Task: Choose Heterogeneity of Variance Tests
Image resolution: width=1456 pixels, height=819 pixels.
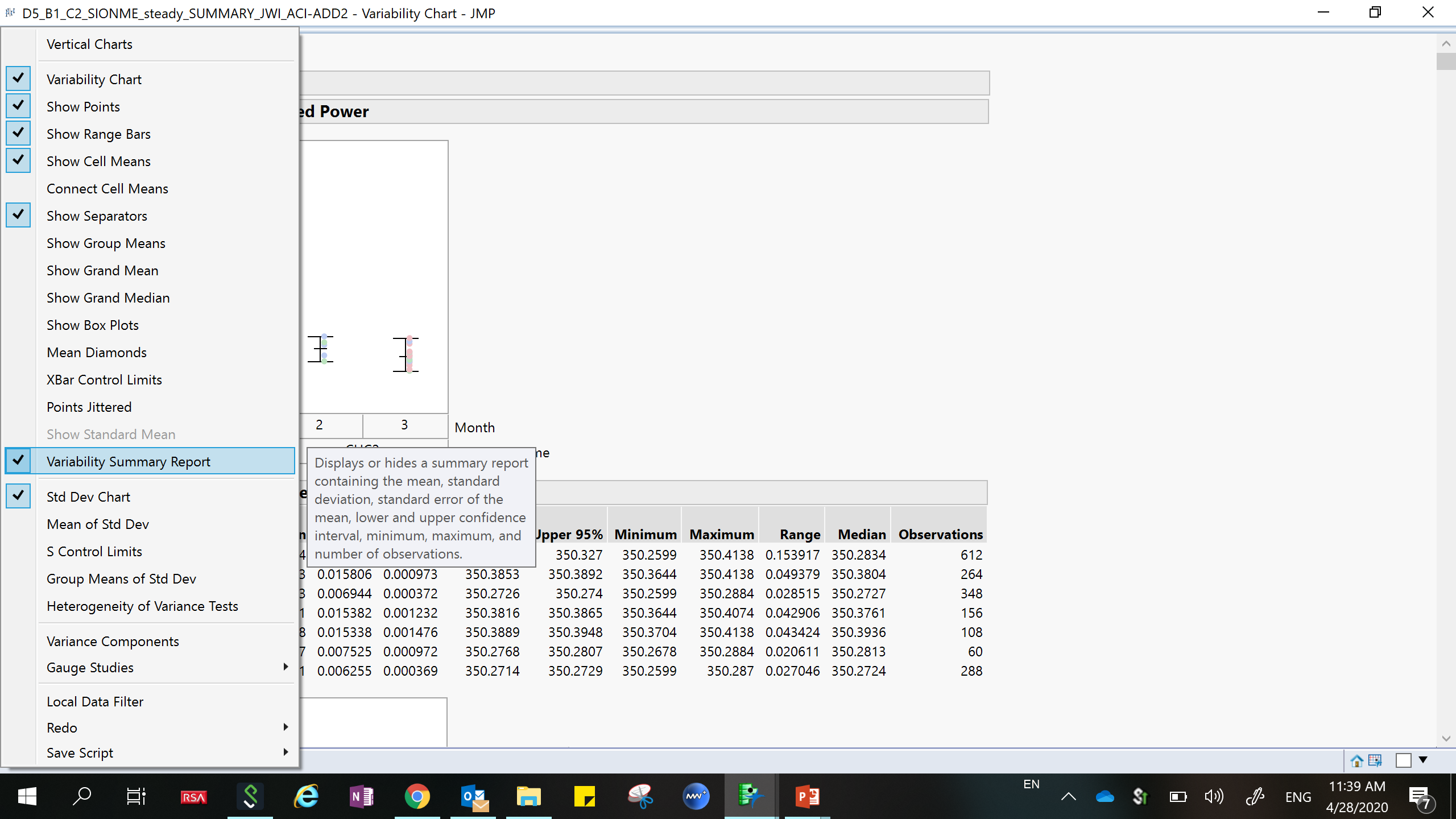Action: tap(142, 606)
